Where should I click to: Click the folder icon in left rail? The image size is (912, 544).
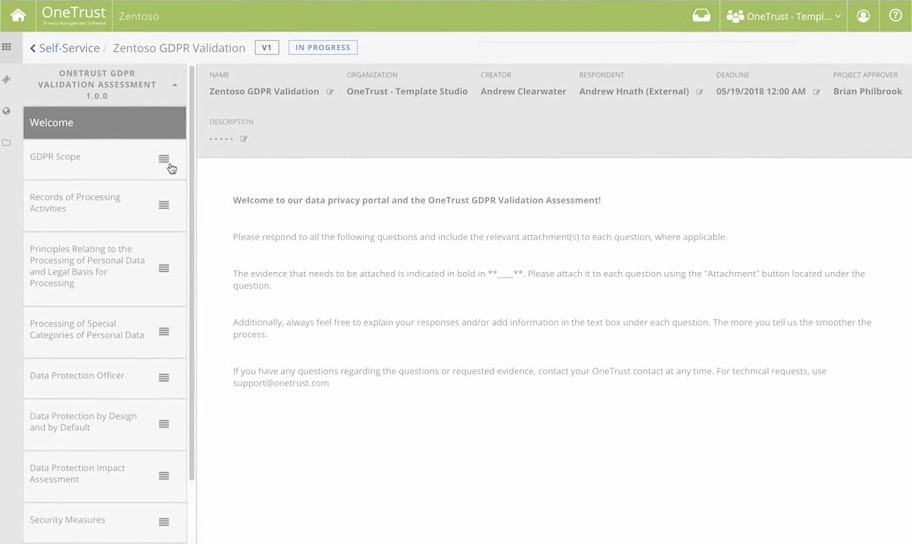6,142
